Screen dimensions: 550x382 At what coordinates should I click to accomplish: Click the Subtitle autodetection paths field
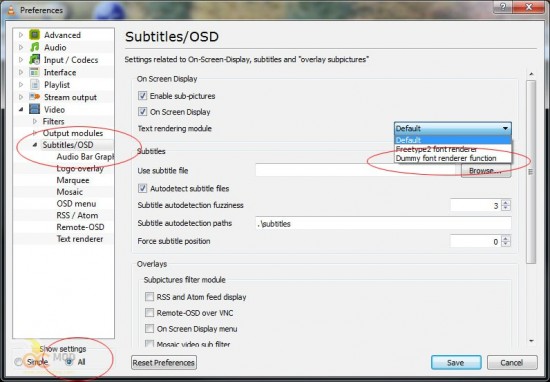point(383,223)
